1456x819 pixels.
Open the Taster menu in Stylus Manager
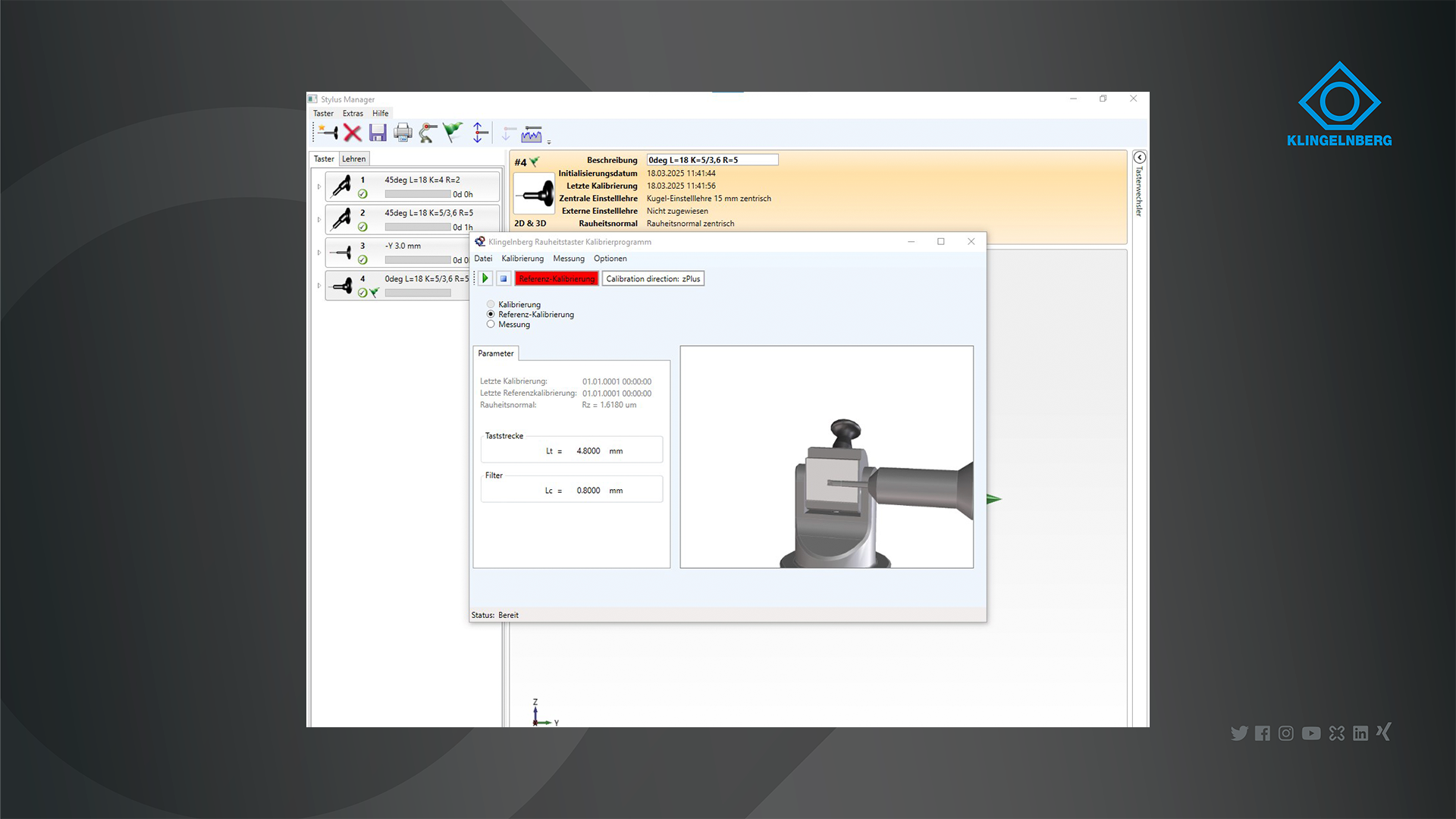coord(324,113)
